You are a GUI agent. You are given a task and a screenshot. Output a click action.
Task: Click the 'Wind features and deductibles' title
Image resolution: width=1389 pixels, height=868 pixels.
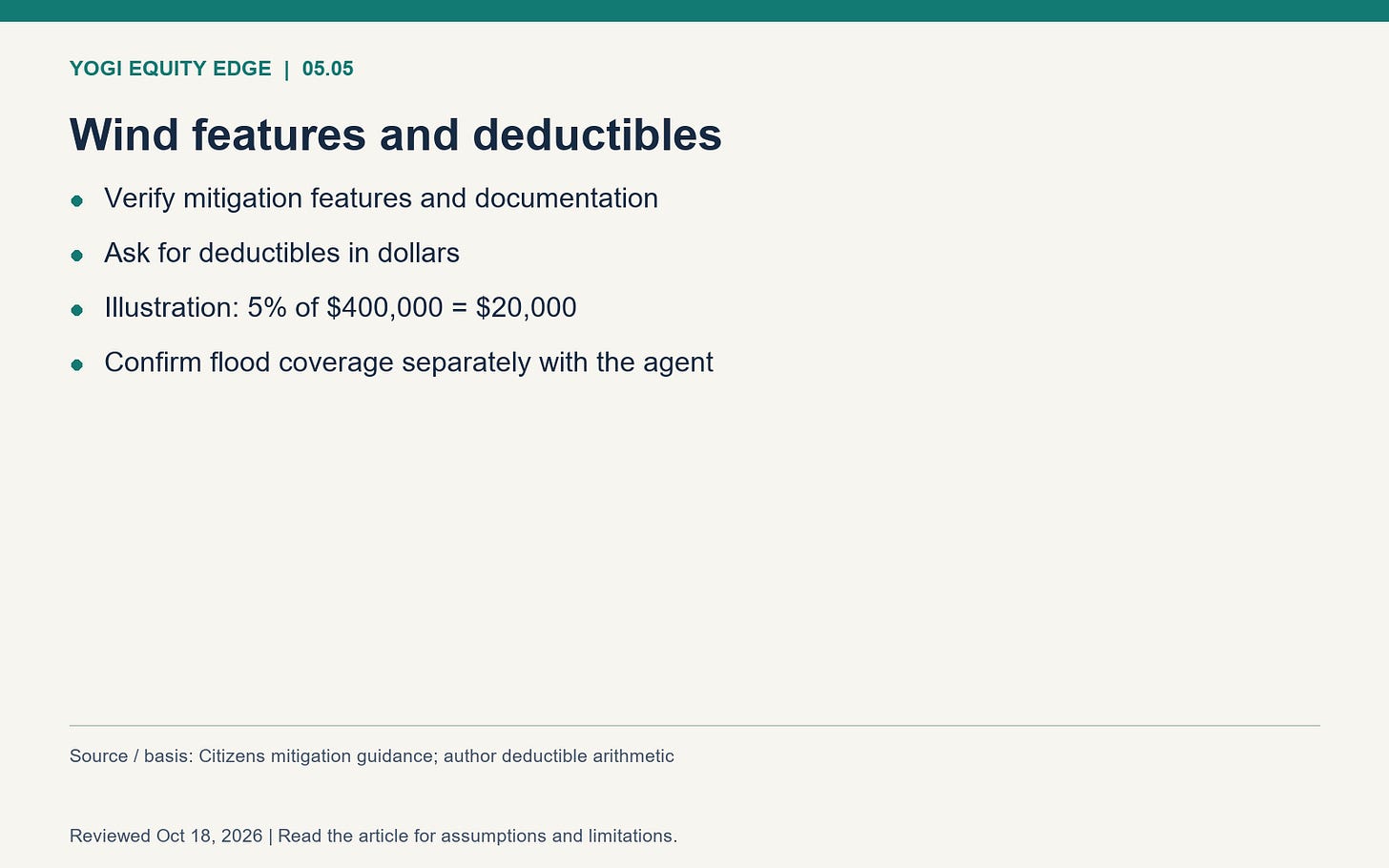[395, 134]
